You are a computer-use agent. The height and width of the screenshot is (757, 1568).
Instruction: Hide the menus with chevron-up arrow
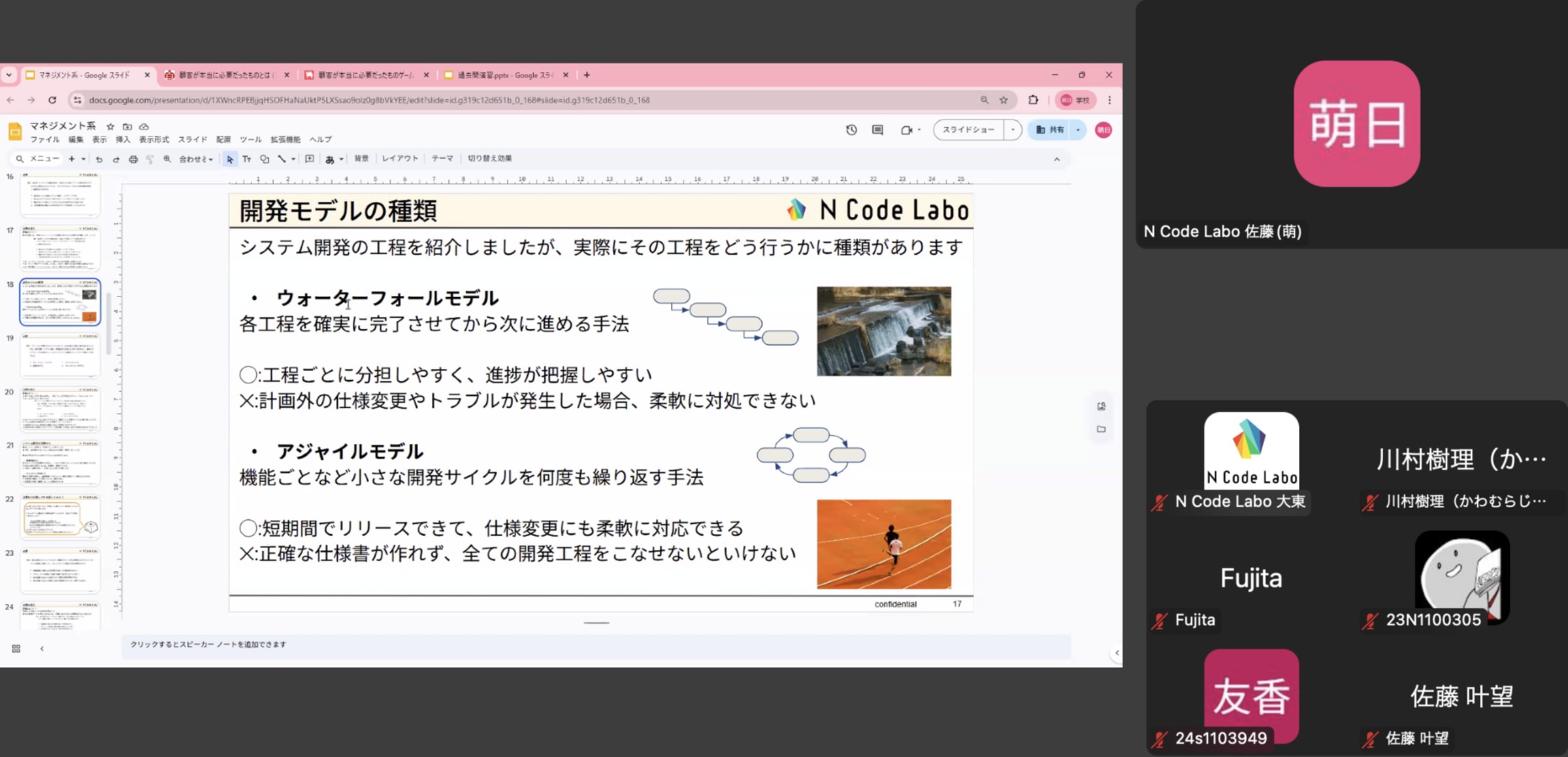pyautogui.click(x=1056, y=159)
